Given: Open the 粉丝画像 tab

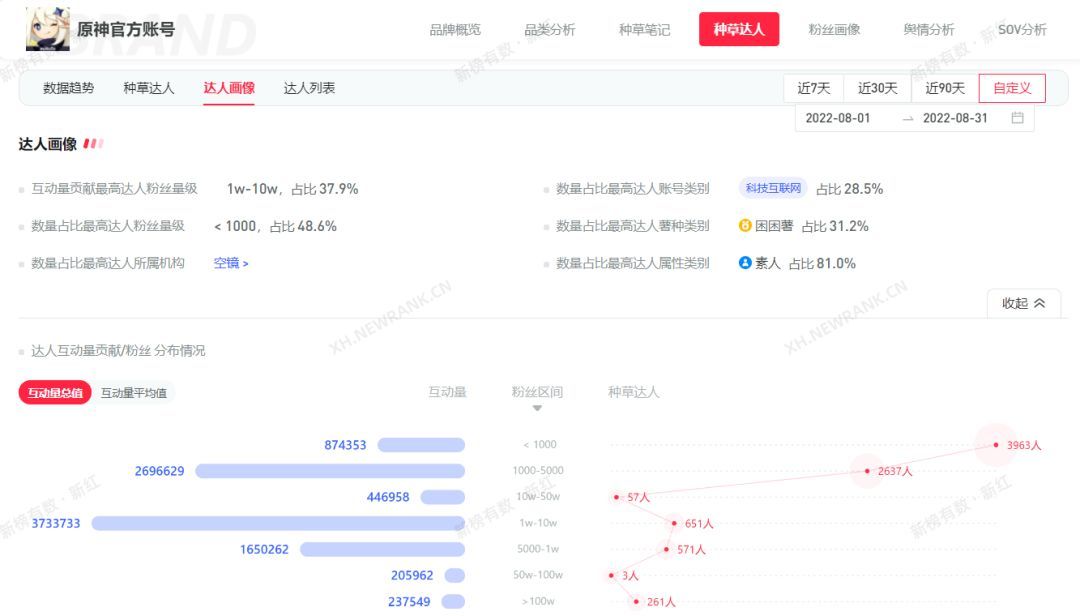Looking at the screenshot, I should (834, 30).
